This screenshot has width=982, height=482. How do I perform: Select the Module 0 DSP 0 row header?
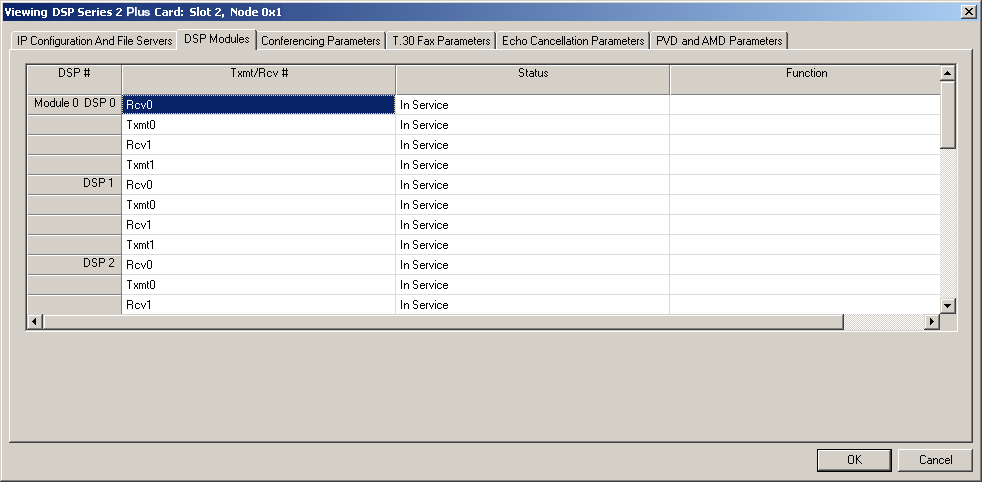pos(74,104)
